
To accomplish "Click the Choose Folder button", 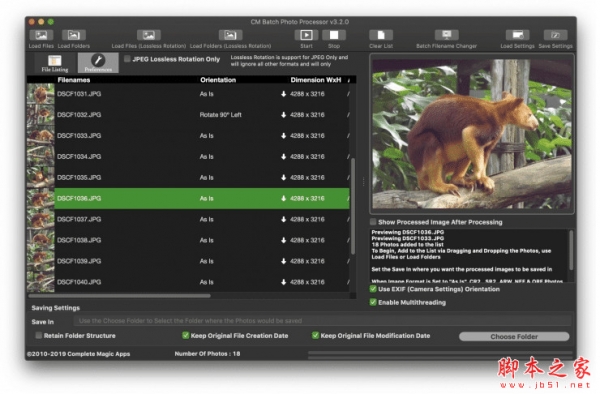I will [x=514, y=337].
